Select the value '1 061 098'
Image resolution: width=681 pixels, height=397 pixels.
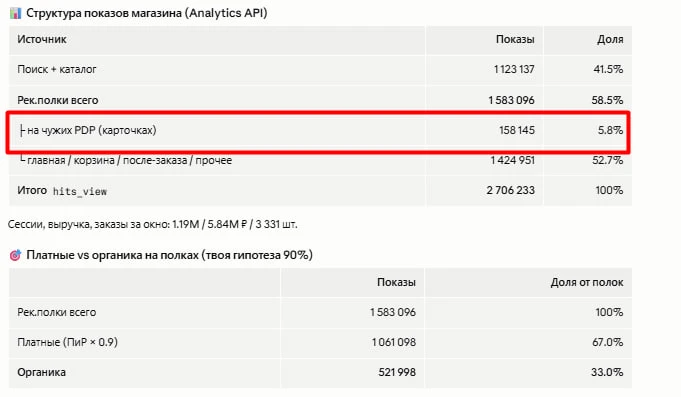394,342
